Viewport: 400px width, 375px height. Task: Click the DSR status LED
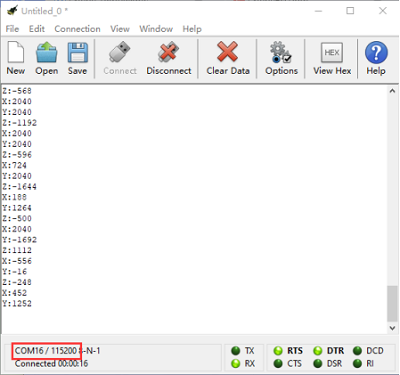click(318, 363)
